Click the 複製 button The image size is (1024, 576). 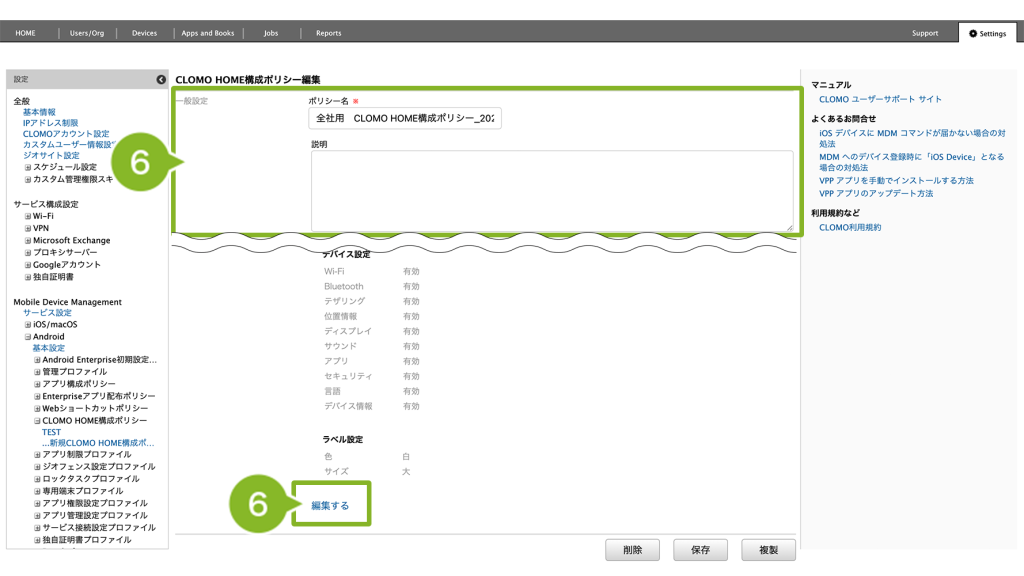coord(768,549)
